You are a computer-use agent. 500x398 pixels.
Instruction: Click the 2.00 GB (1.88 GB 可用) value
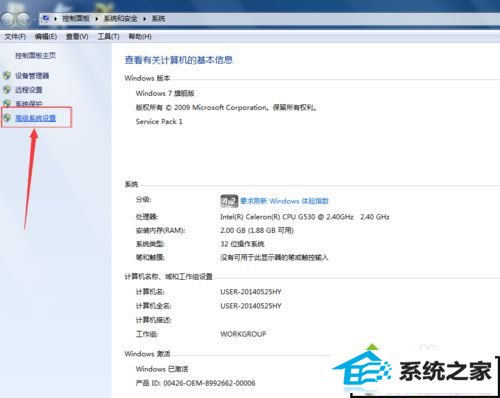[x=257, y=231]
